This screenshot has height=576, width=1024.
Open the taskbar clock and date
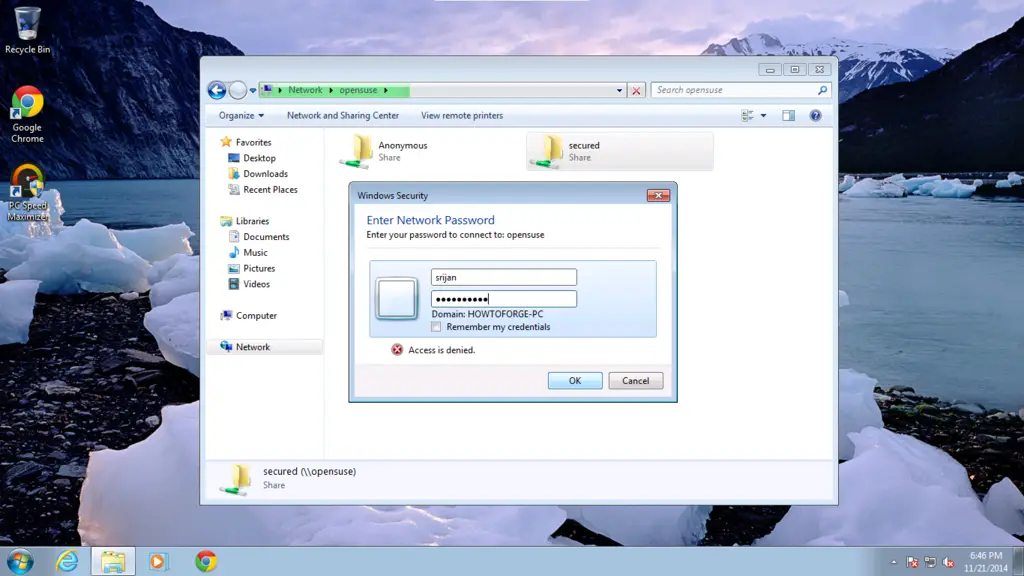985,562
